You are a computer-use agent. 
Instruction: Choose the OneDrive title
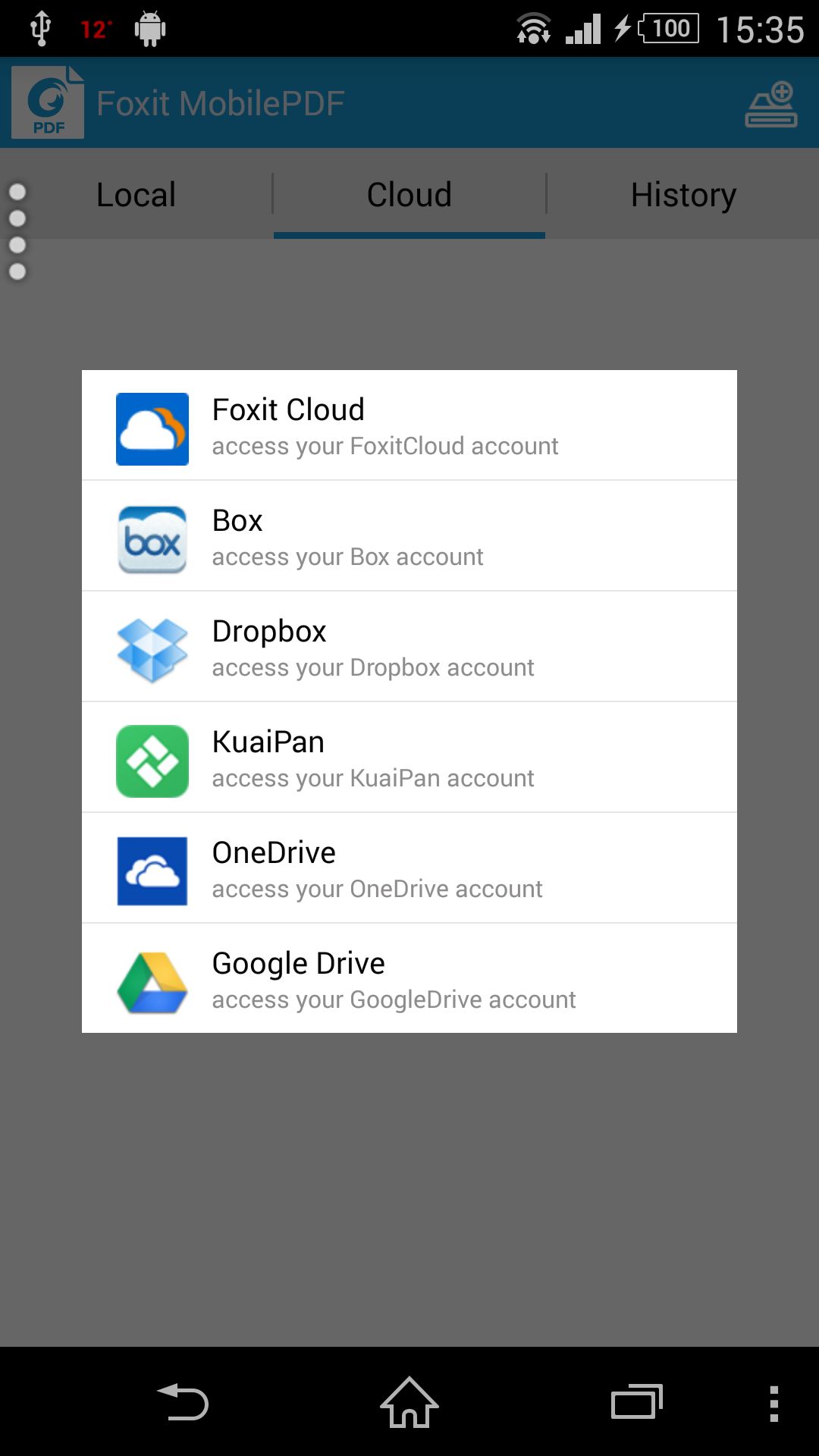click(274, 852)
